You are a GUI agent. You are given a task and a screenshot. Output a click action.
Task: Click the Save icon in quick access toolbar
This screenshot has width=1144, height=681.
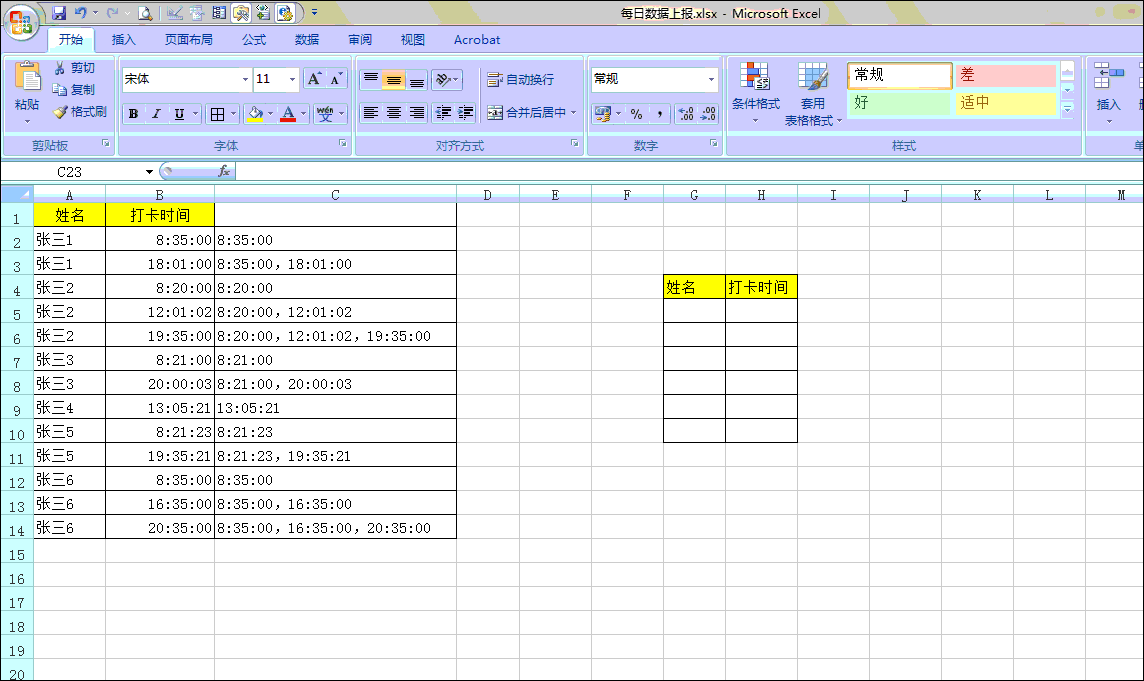[59, 13]
